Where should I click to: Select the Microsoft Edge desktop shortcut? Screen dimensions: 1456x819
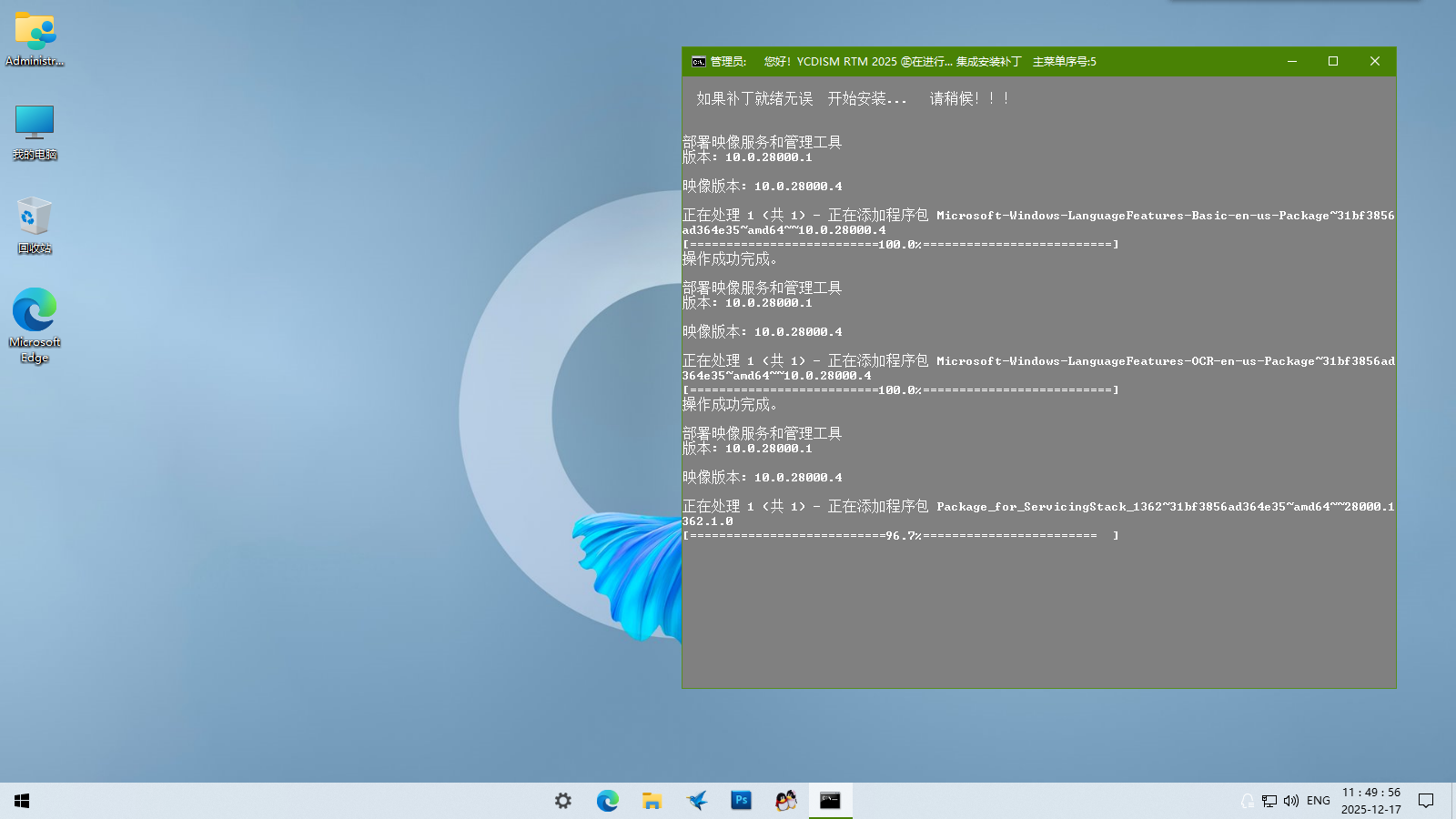pos(35,325)
